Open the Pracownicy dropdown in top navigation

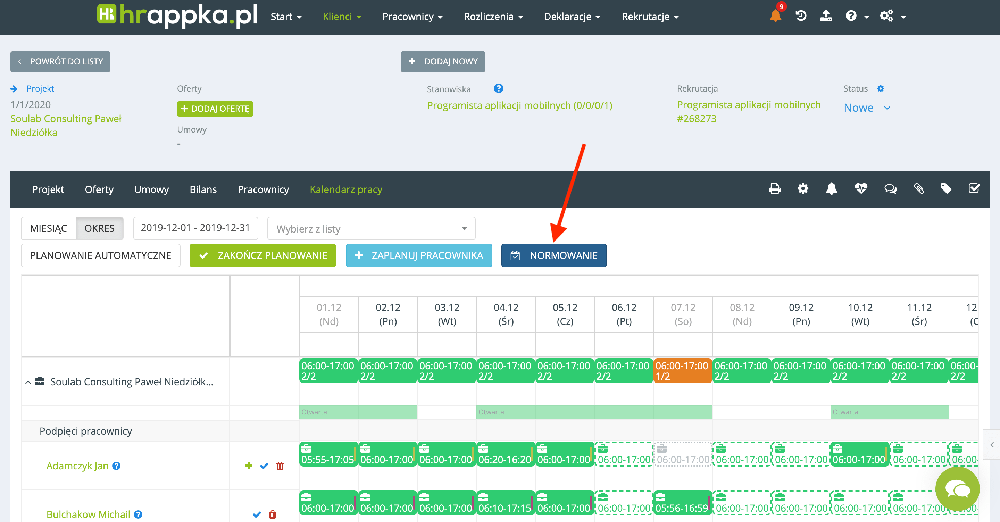coord(412,17)
